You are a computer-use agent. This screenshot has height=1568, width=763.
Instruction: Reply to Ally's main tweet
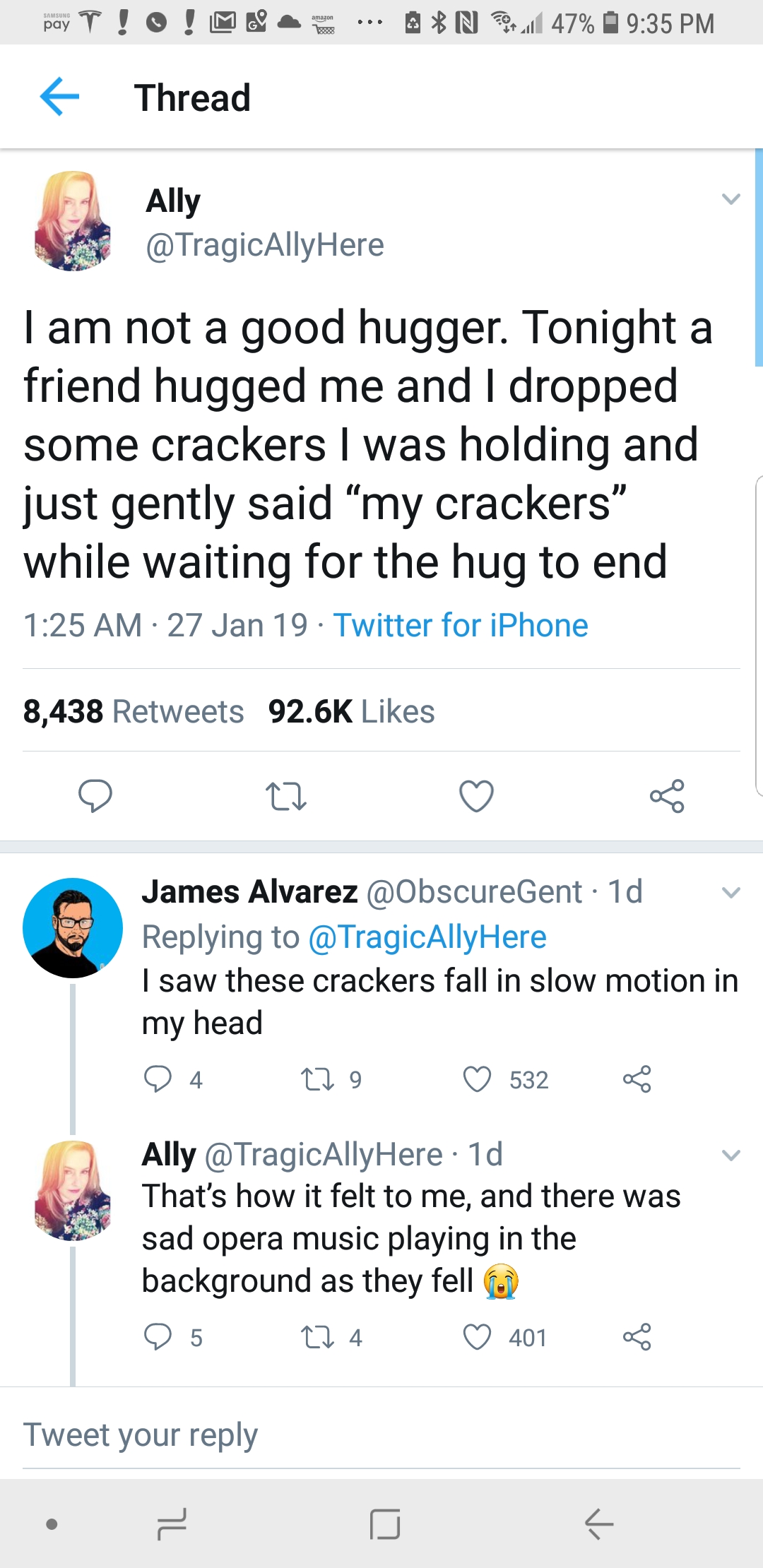(95, 796)
